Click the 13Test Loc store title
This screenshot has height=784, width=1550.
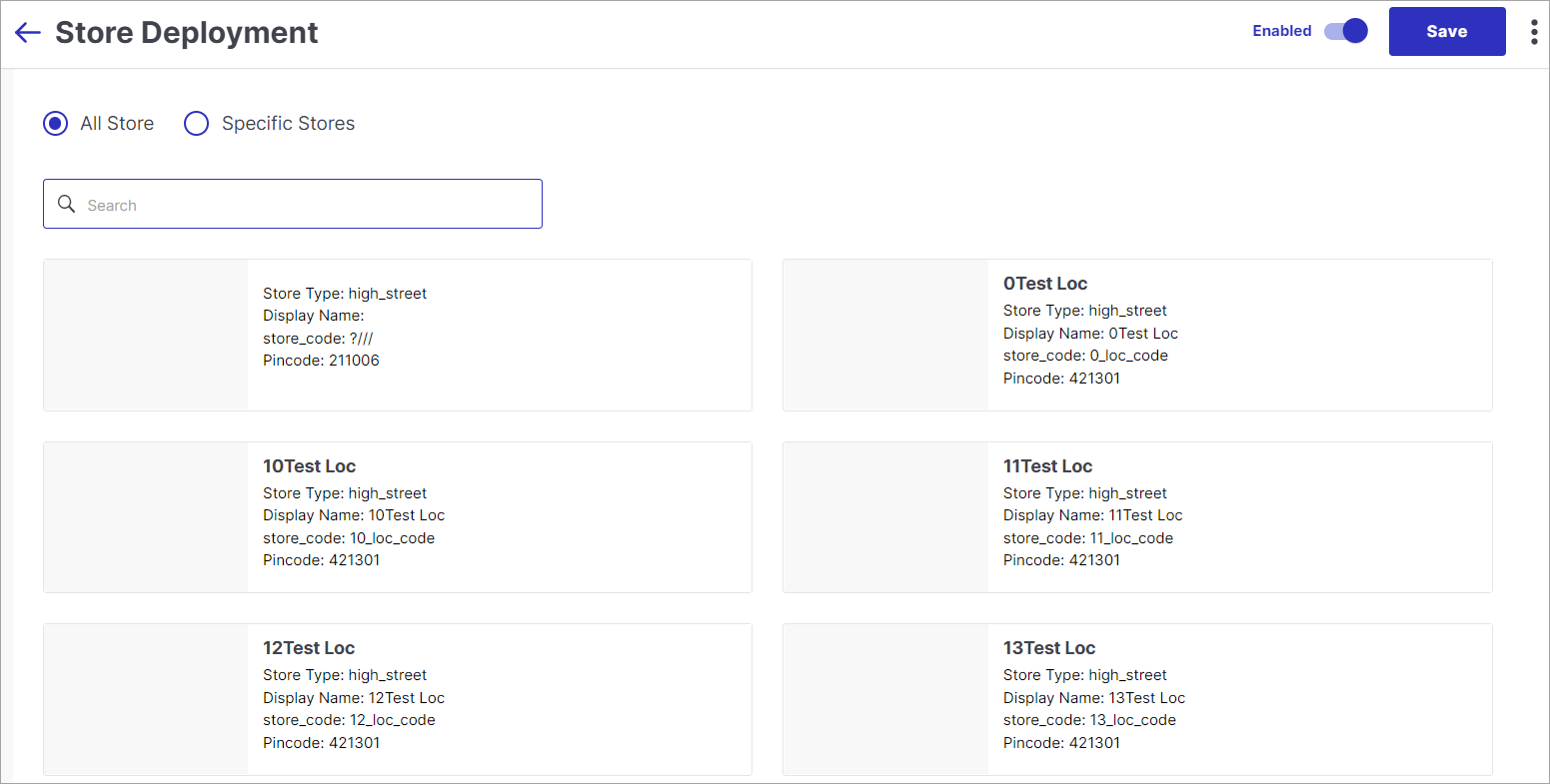1049,648
